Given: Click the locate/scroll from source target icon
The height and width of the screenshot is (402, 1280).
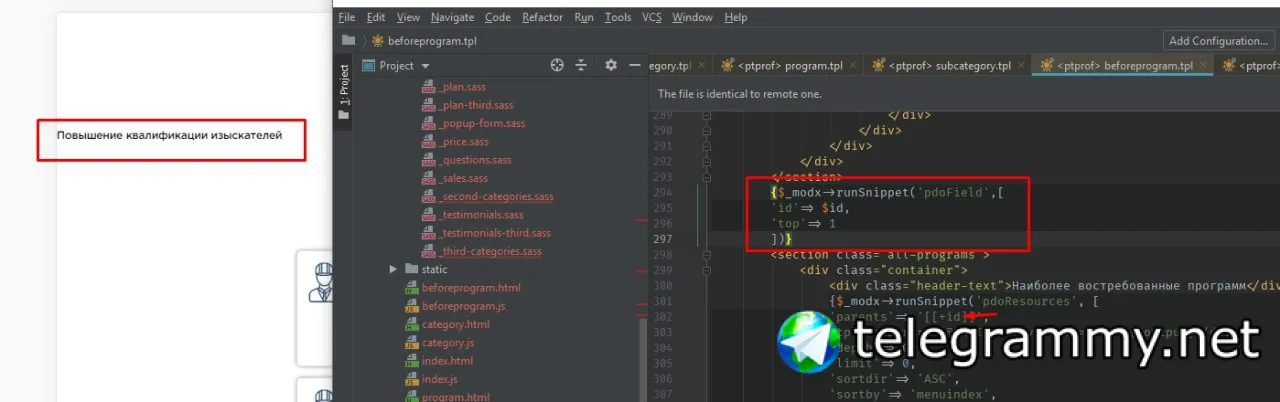Looking at the screenshot, I should pos(558,65).
